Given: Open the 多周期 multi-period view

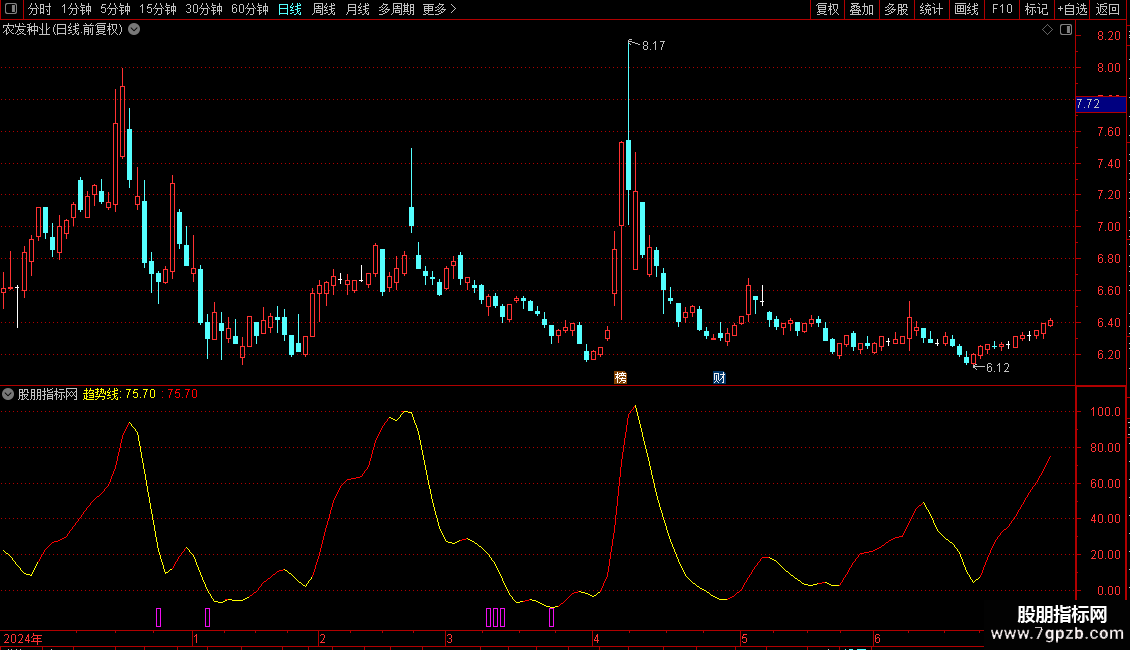Looking at the screenshot, I should (x=396, y=9).
